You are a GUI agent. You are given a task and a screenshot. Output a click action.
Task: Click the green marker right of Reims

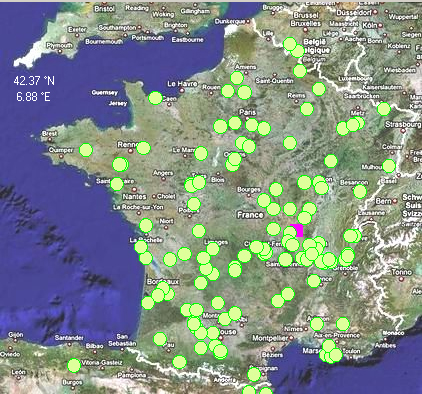pyautogui.click(x=307, y=109)
